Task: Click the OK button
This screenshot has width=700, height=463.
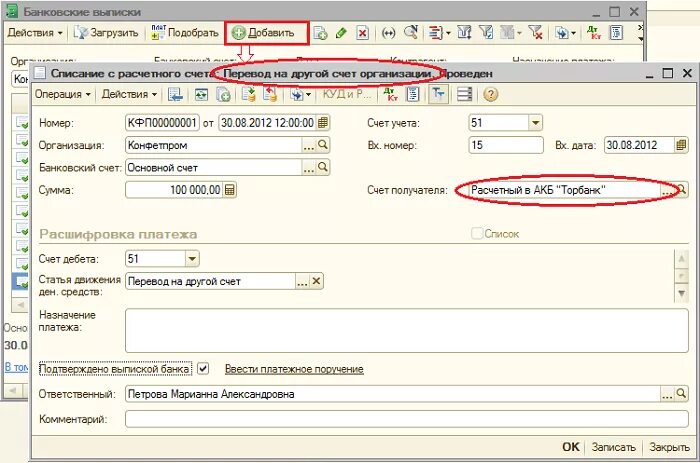Action: (x=571, y=447)
